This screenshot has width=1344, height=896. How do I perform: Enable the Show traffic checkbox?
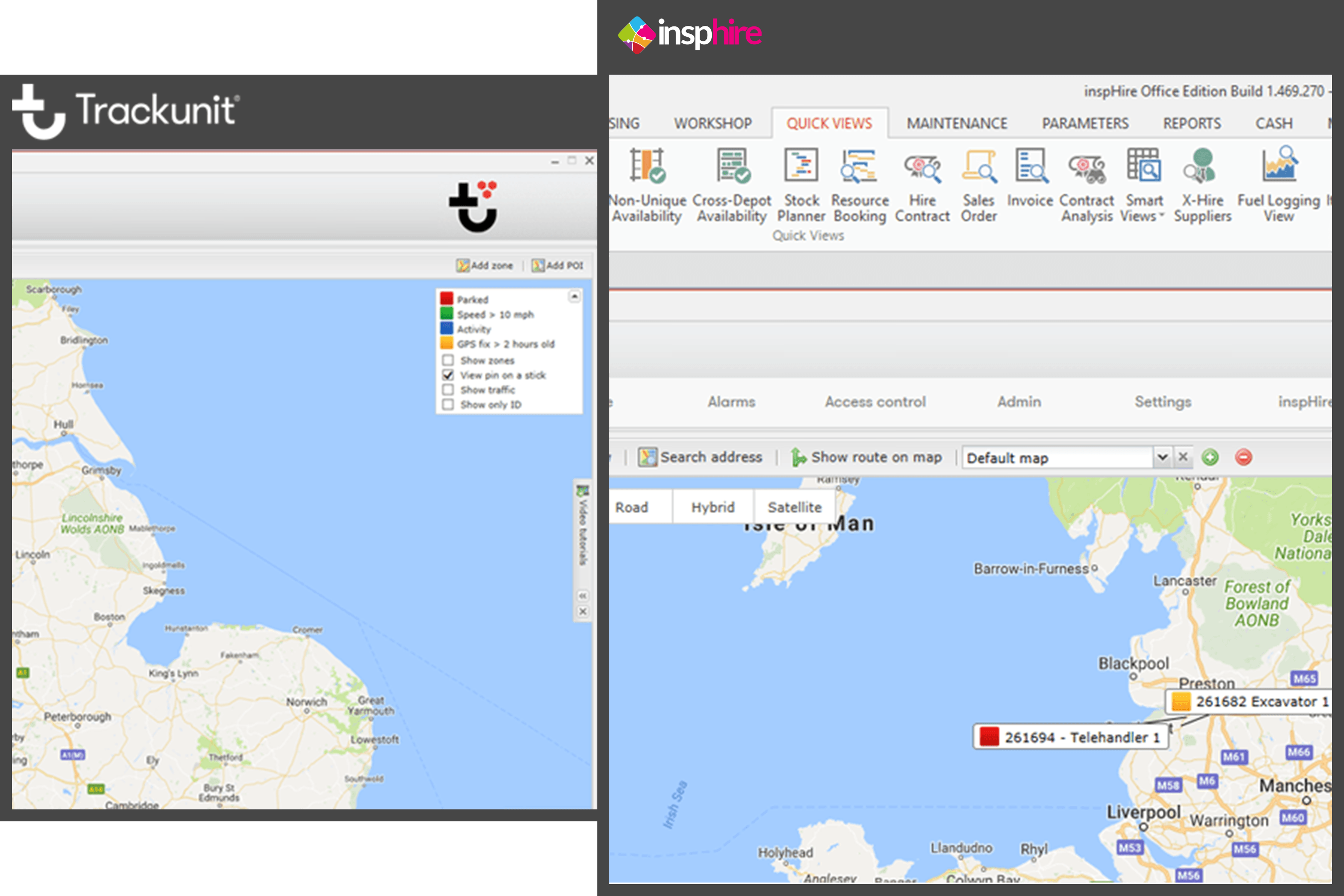(x=448, y=390)
